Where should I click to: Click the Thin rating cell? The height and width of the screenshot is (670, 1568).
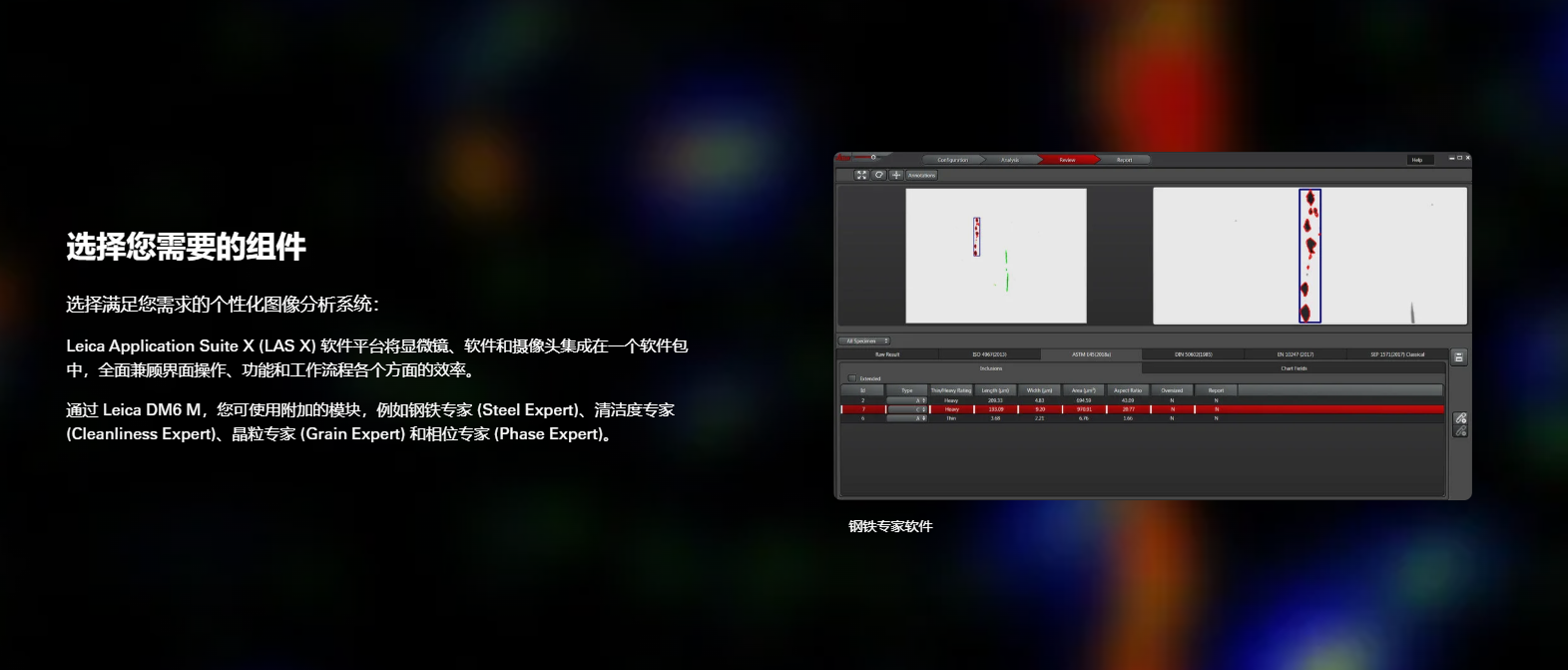tap(951, 418)
